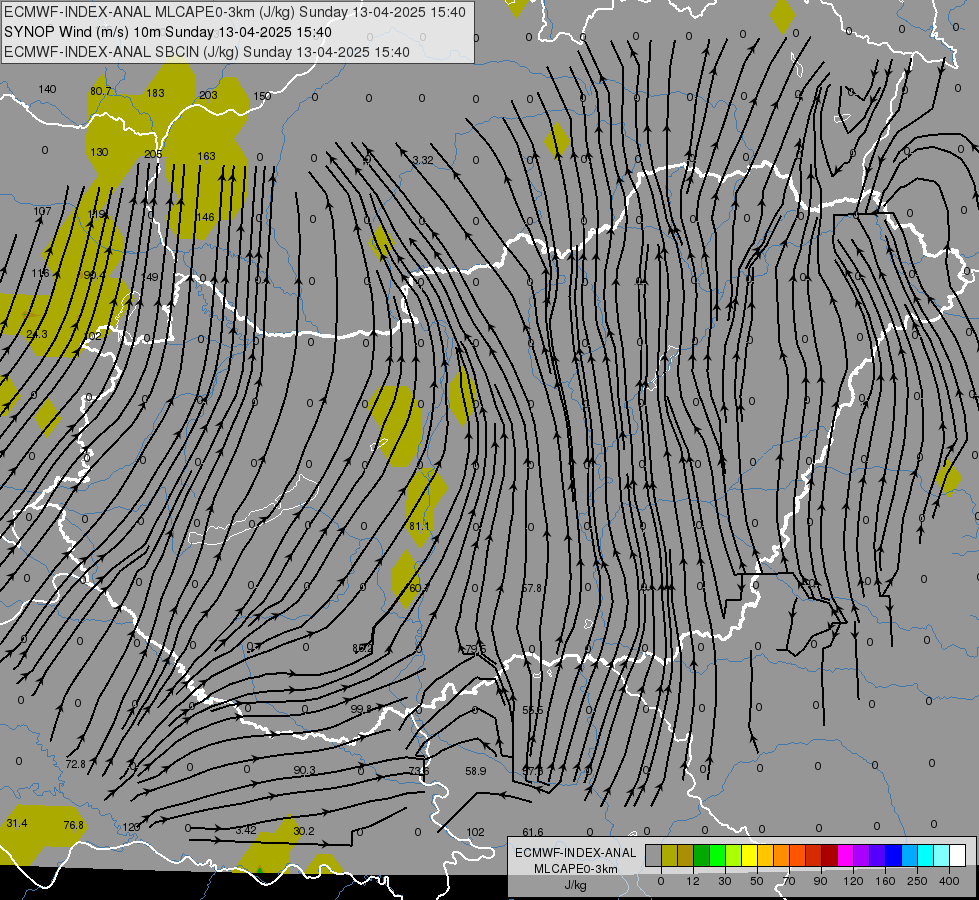Click the map value 55.5
Screen dimensions: 979x900
point(533,710)
